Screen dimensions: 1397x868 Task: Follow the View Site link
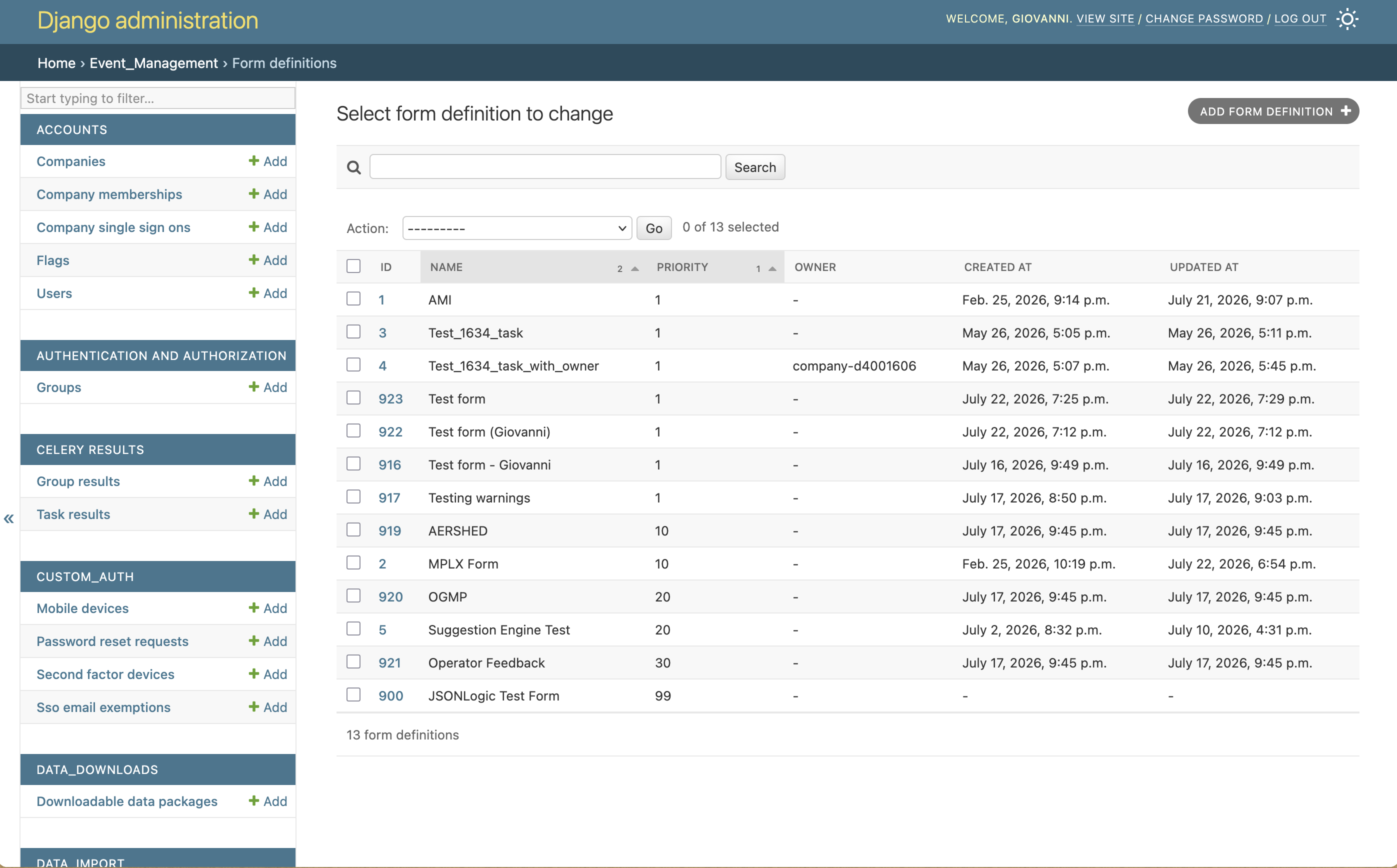[x=1105, y=19]
